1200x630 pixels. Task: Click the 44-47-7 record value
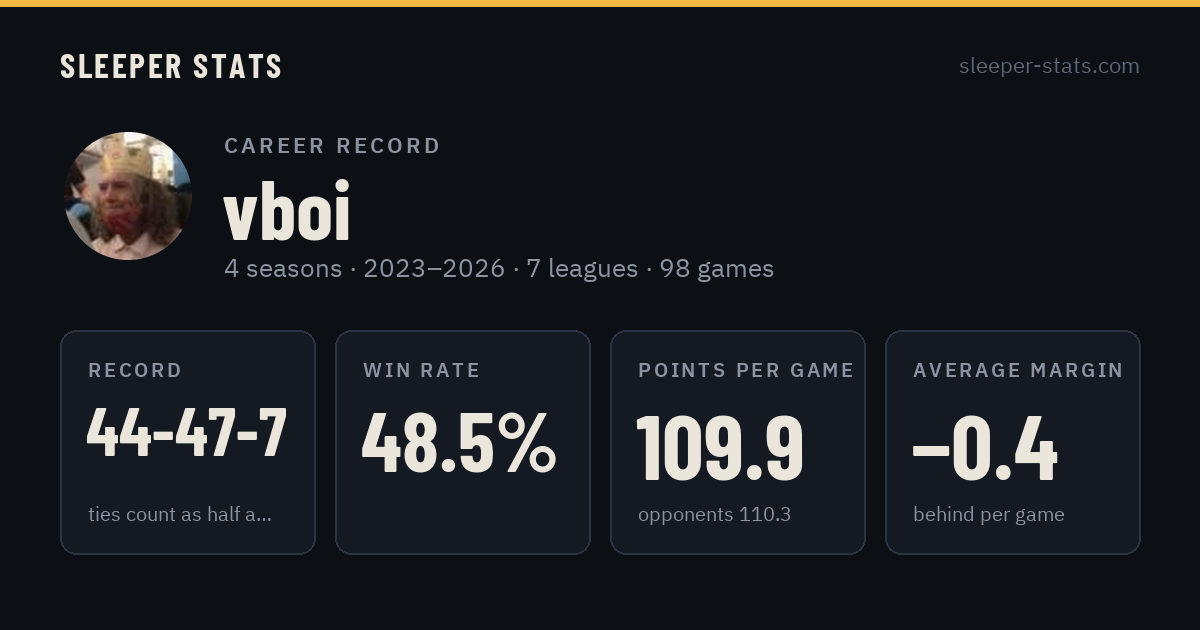[187, 433]
